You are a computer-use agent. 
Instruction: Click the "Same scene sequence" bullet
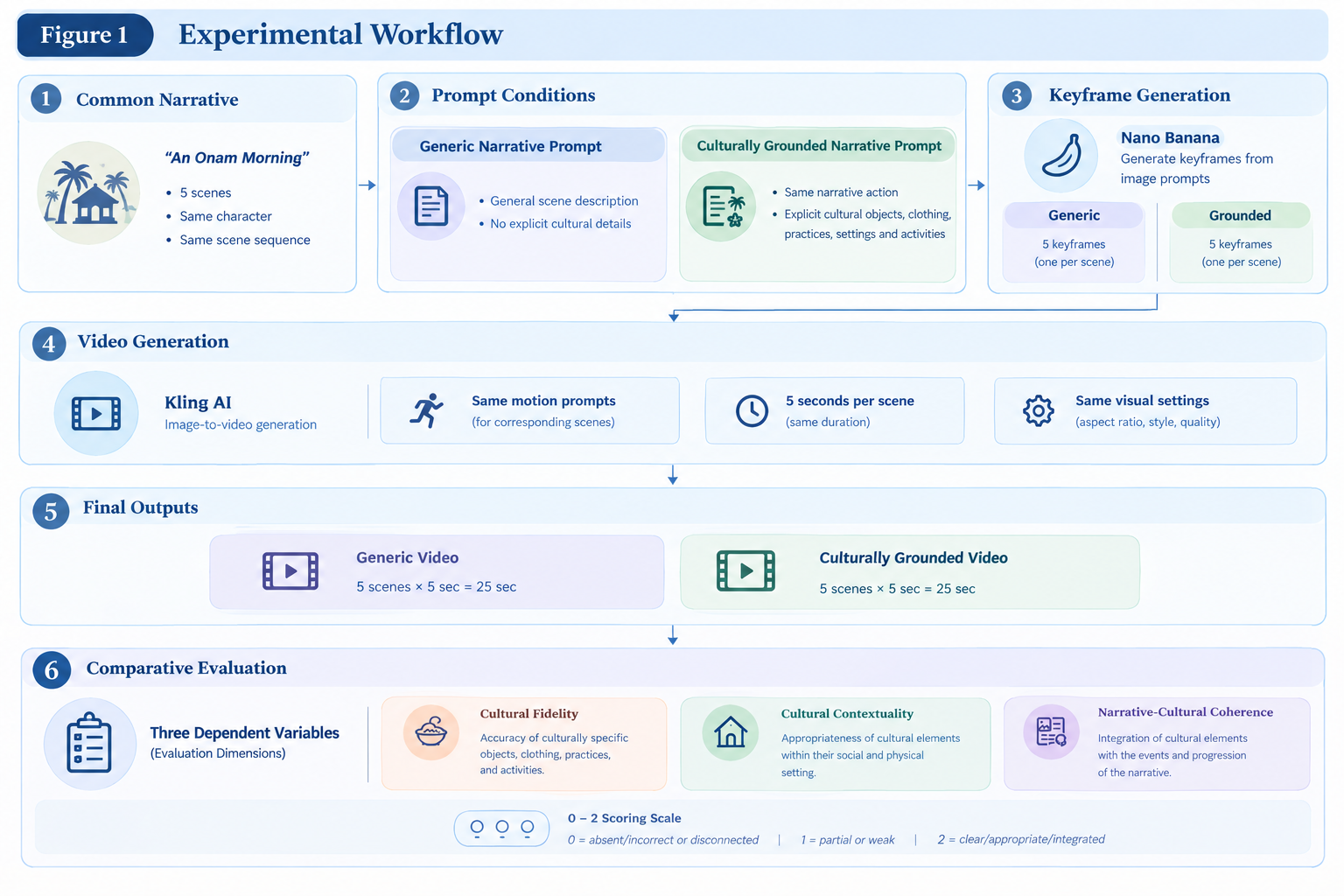245,240
